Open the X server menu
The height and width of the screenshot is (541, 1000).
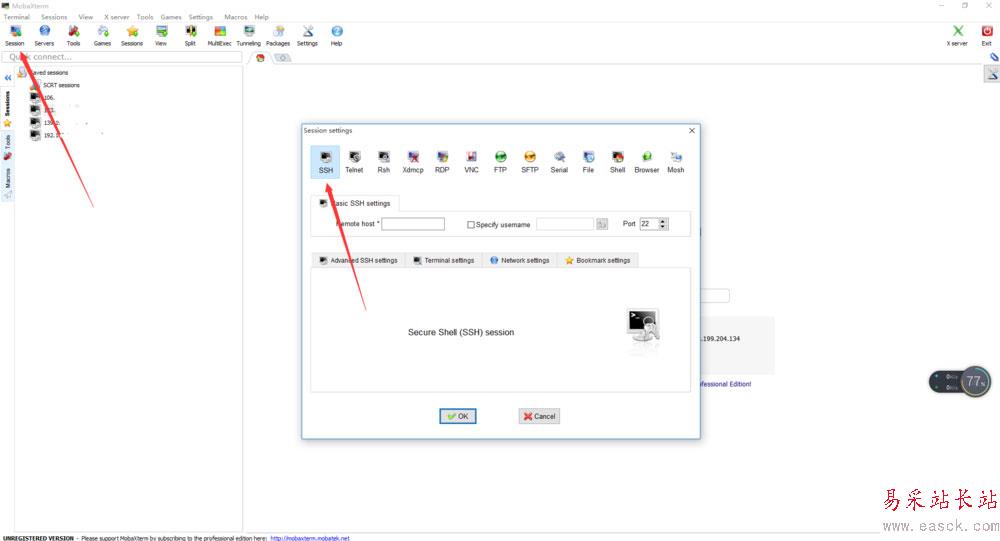coord(117,17)
